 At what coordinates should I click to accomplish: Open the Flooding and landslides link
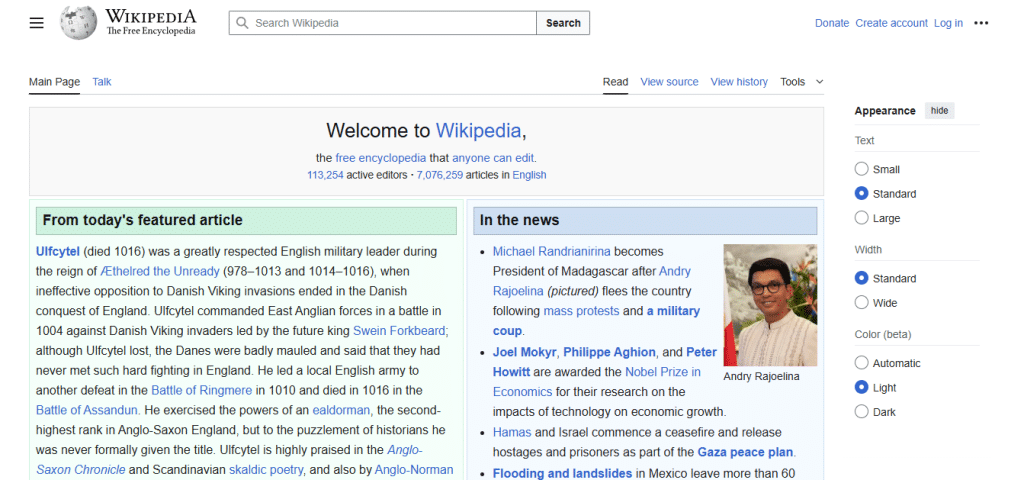(x=562, y=473)
